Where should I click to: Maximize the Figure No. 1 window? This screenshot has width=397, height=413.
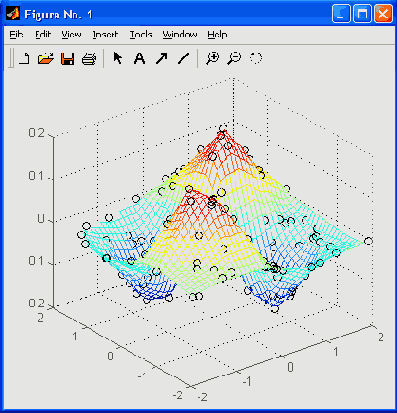(x=362, y=14)
